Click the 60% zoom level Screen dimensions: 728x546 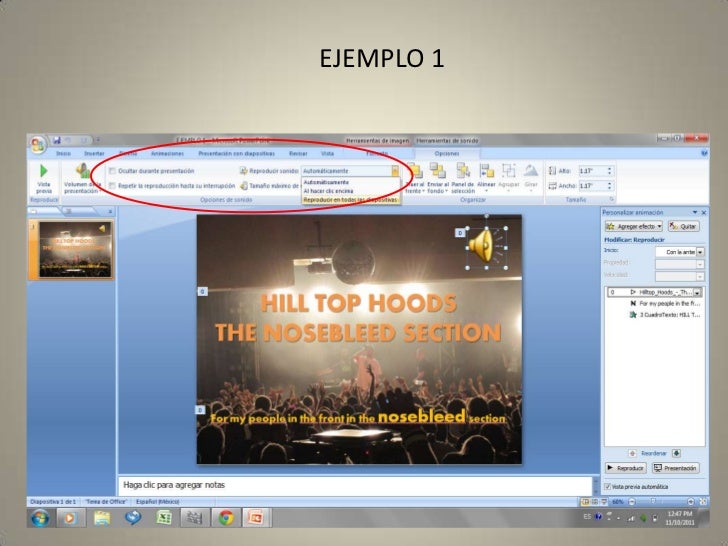pos(618,502)
